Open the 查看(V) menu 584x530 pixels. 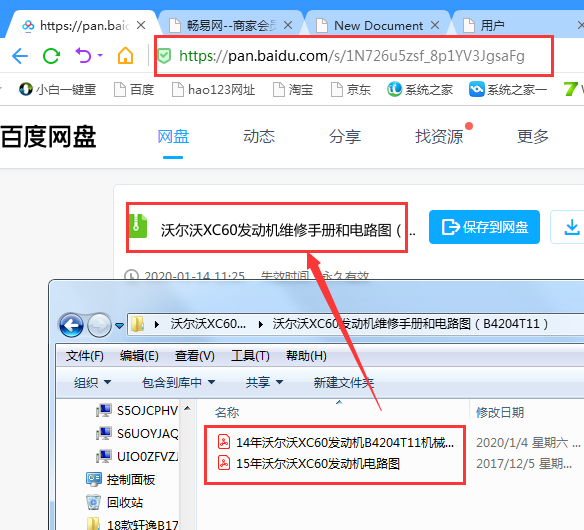point(194,356)
